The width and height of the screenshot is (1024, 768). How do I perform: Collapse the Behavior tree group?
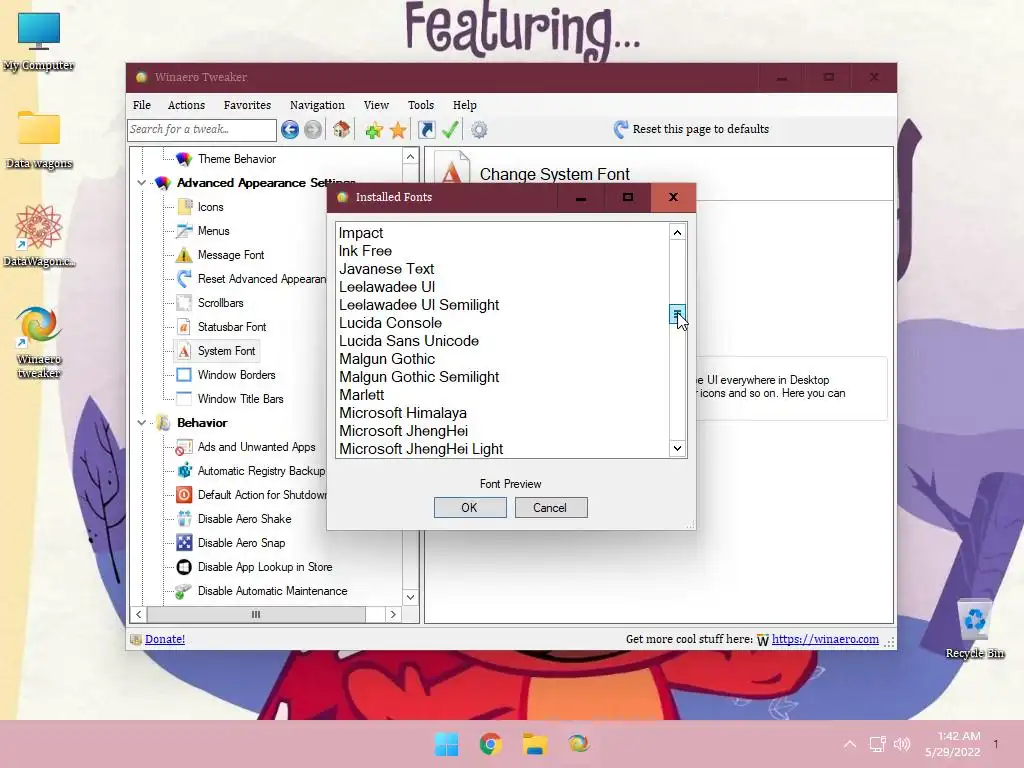tap(141, 423)
